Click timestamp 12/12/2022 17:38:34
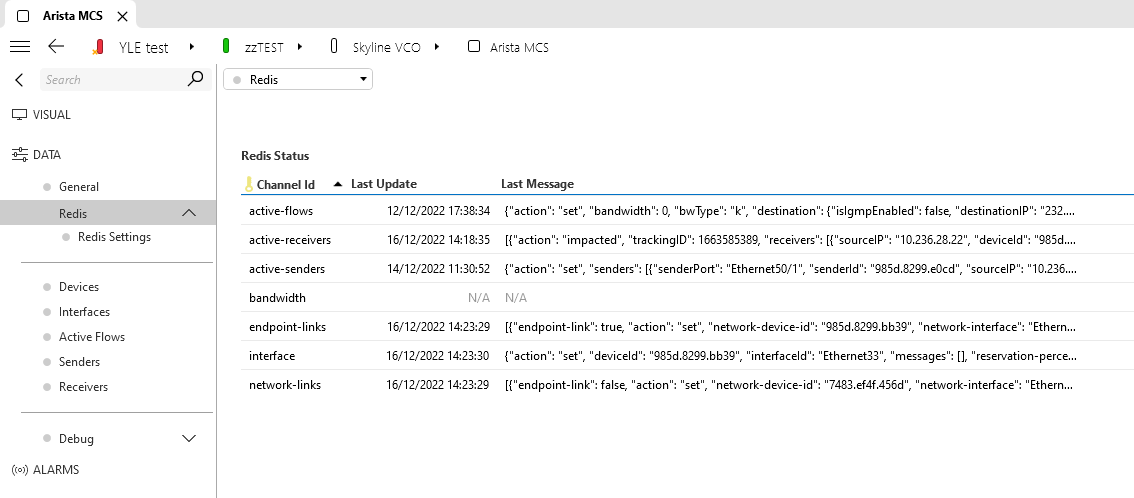 coord(438,211)
